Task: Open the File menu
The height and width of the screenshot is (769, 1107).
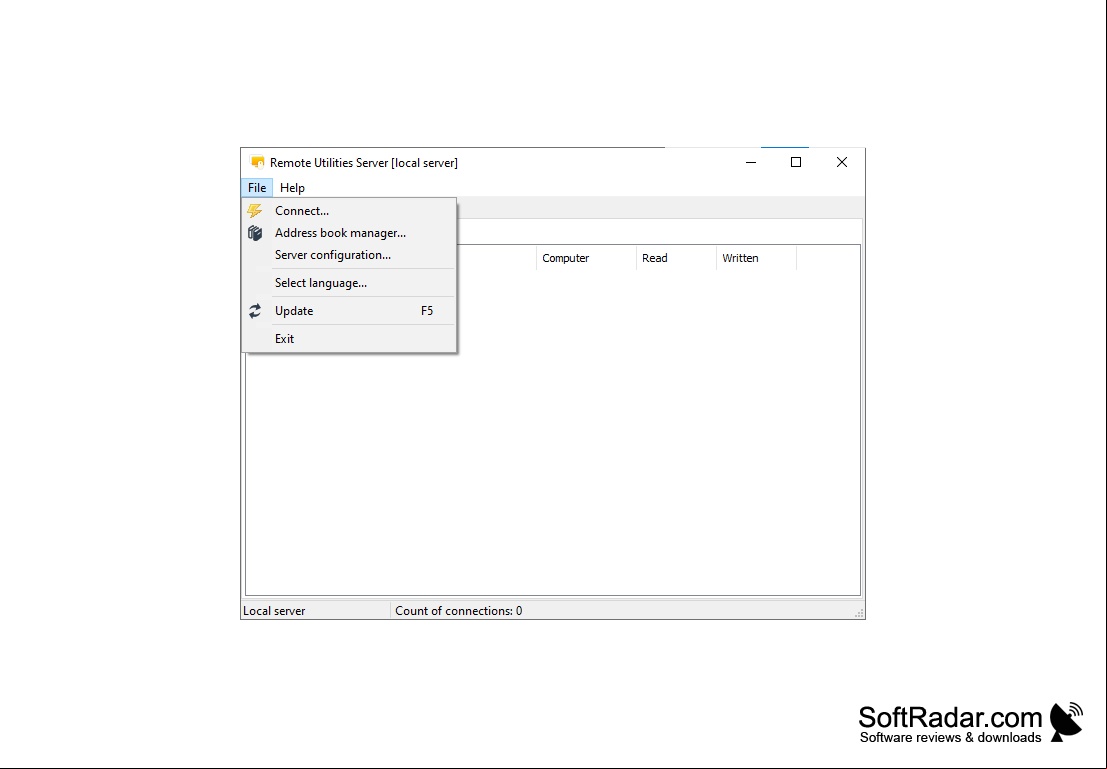Action: (257, 188)
